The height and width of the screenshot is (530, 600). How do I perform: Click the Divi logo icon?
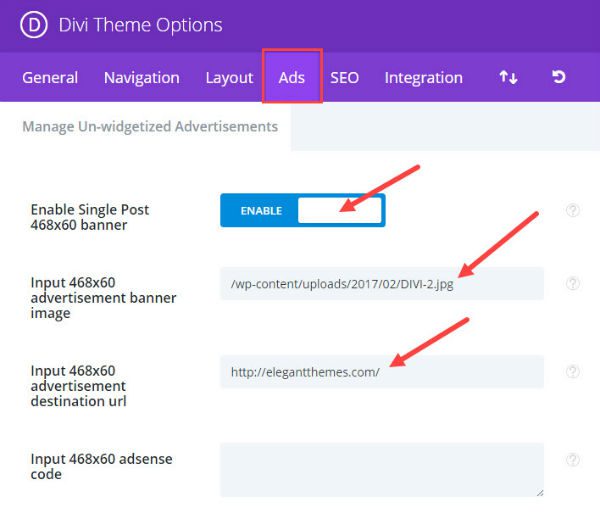pos(34,25)
